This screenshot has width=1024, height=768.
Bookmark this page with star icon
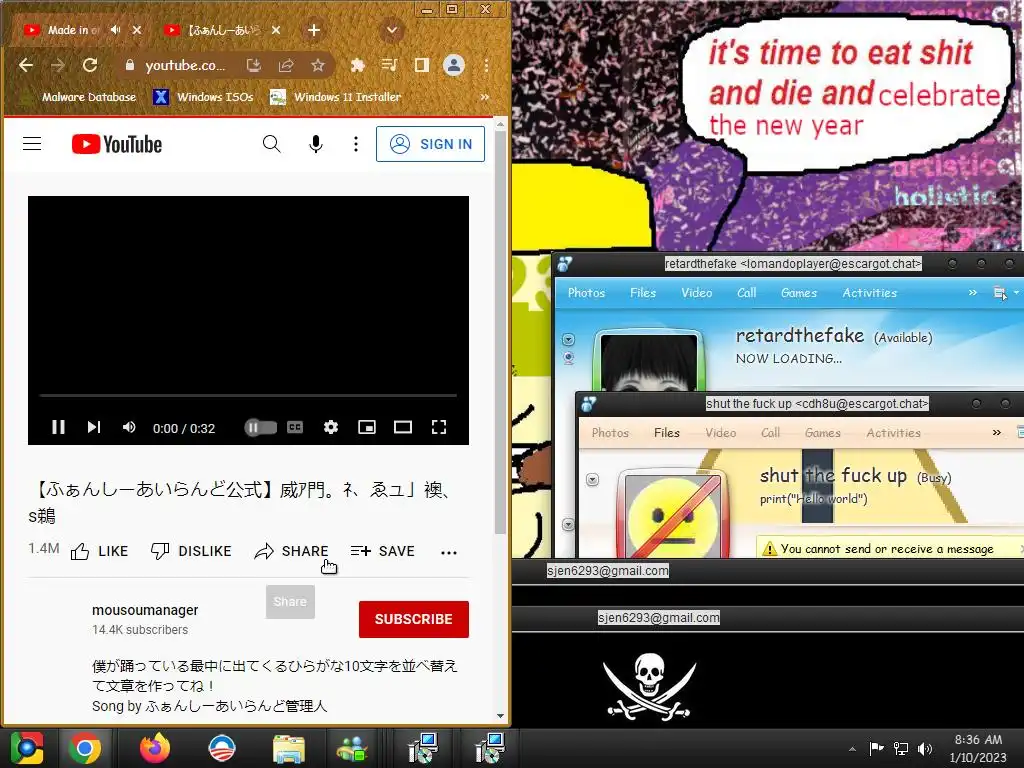tap(318, 65)
